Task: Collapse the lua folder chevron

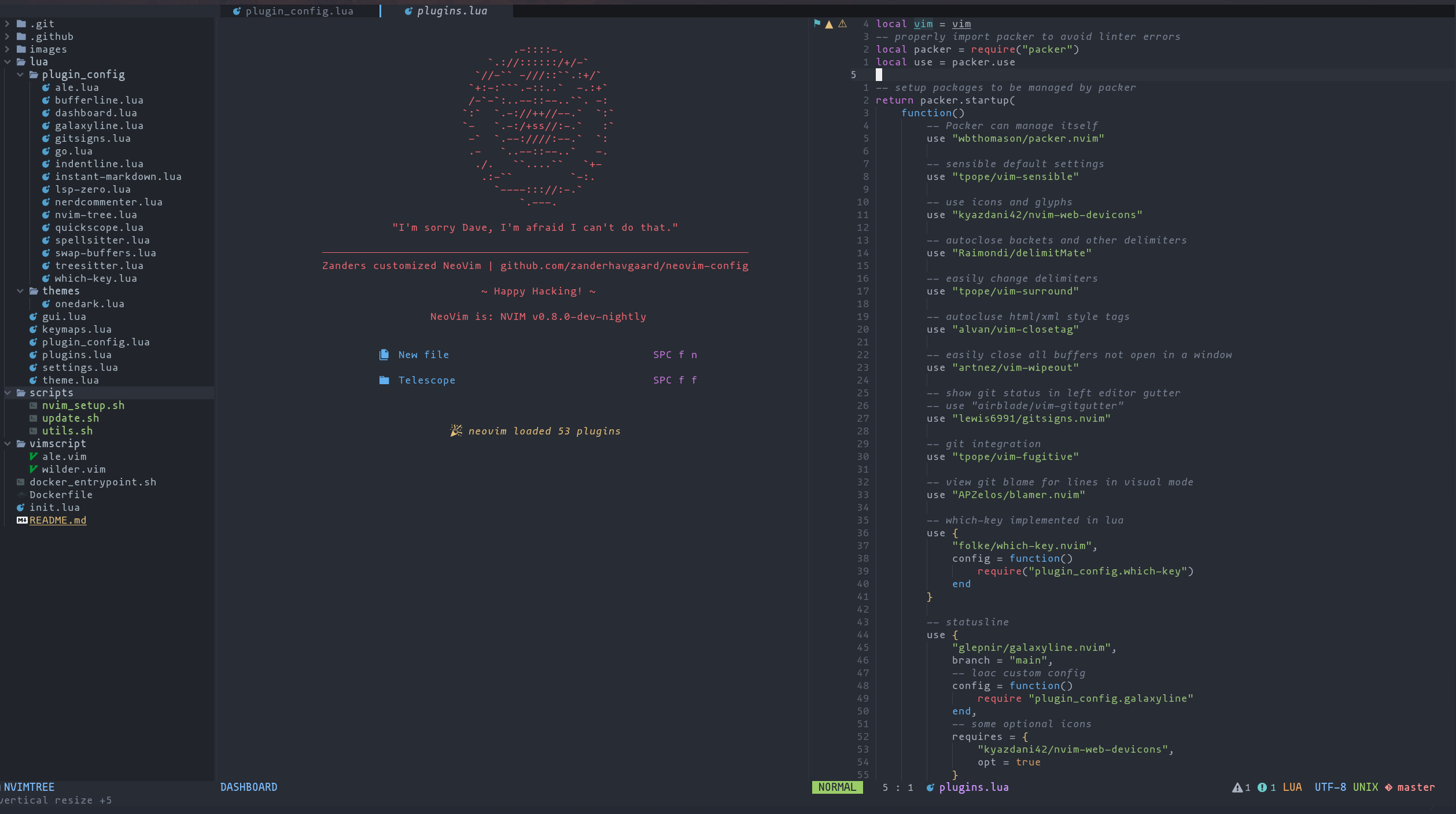Action: [8, 62]
